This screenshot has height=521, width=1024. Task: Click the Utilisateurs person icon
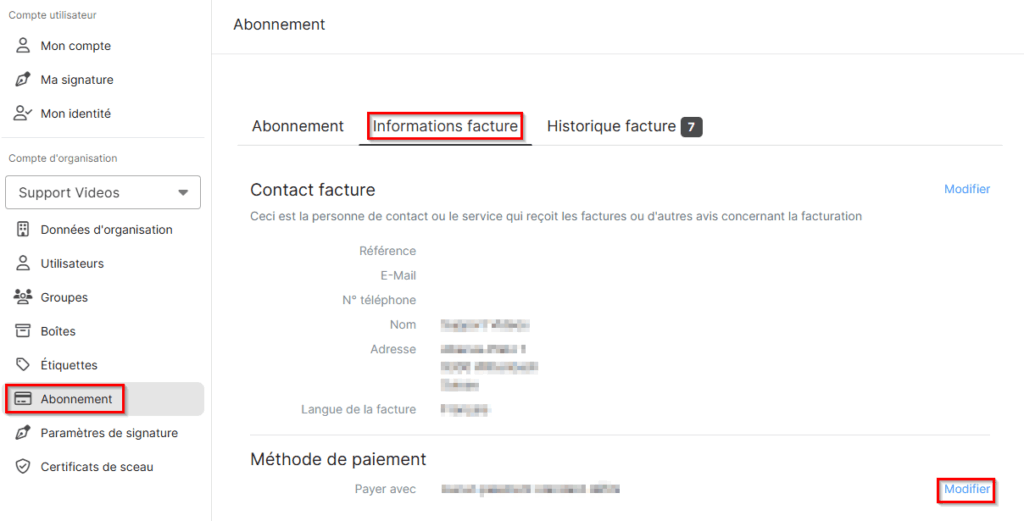23,264
